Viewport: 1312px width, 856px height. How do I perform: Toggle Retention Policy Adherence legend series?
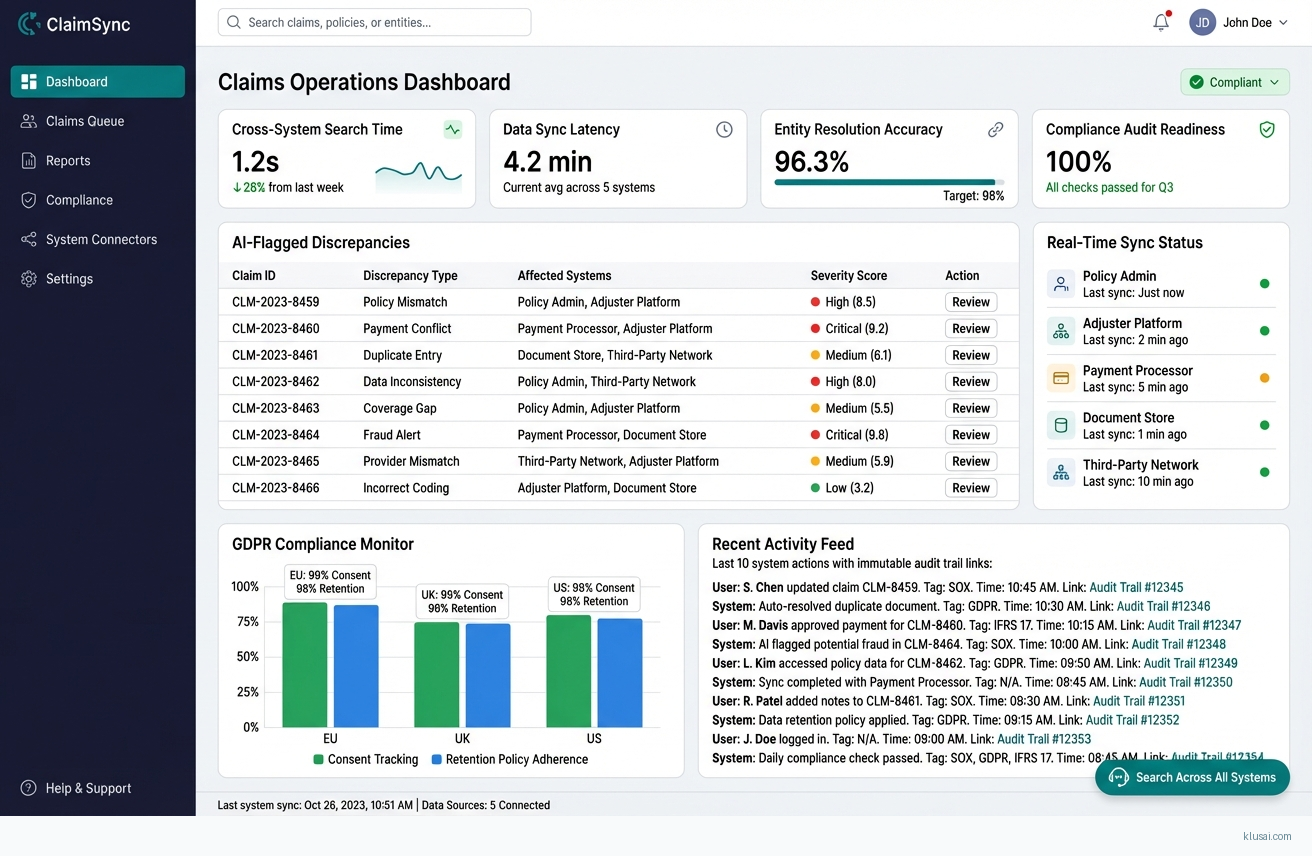tap(509, 759)
